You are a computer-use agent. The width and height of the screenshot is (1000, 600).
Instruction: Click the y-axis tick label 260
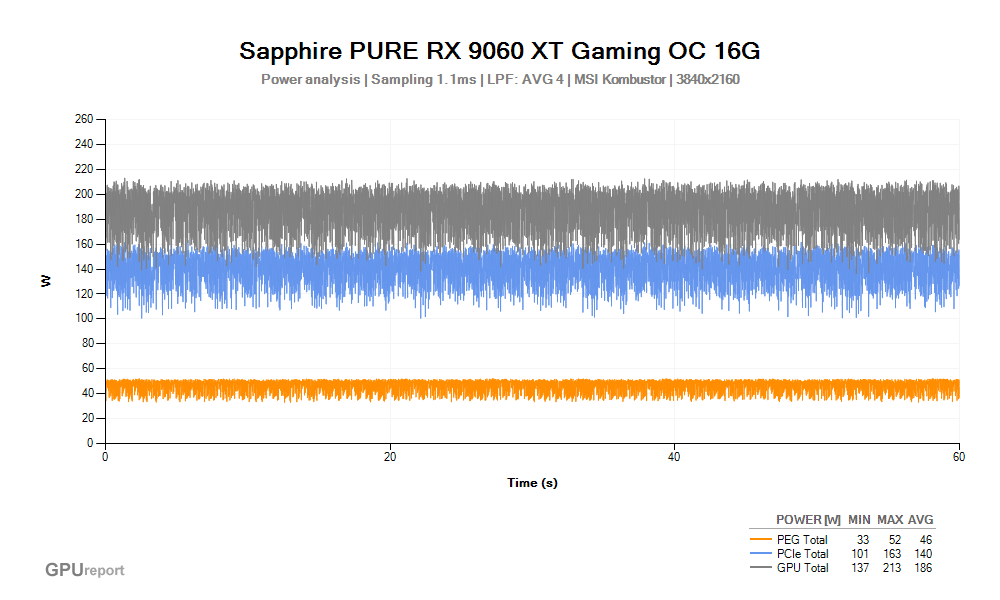point(84,119)
